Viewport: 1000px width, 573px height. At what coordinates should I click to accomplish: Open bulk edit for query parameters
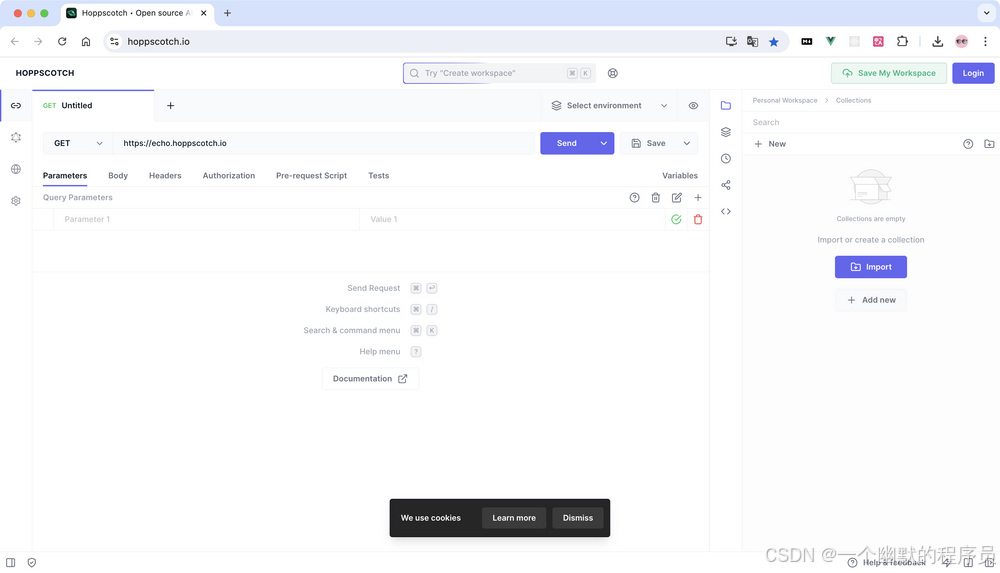coord(677,198)
